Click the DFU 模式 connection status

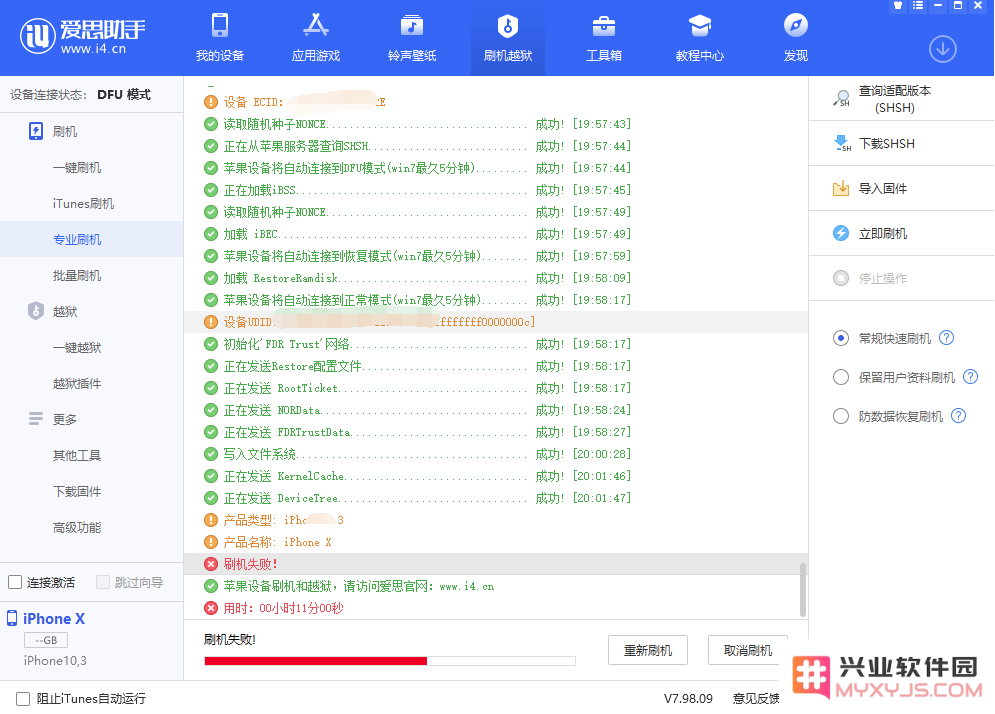pos(124,95)
